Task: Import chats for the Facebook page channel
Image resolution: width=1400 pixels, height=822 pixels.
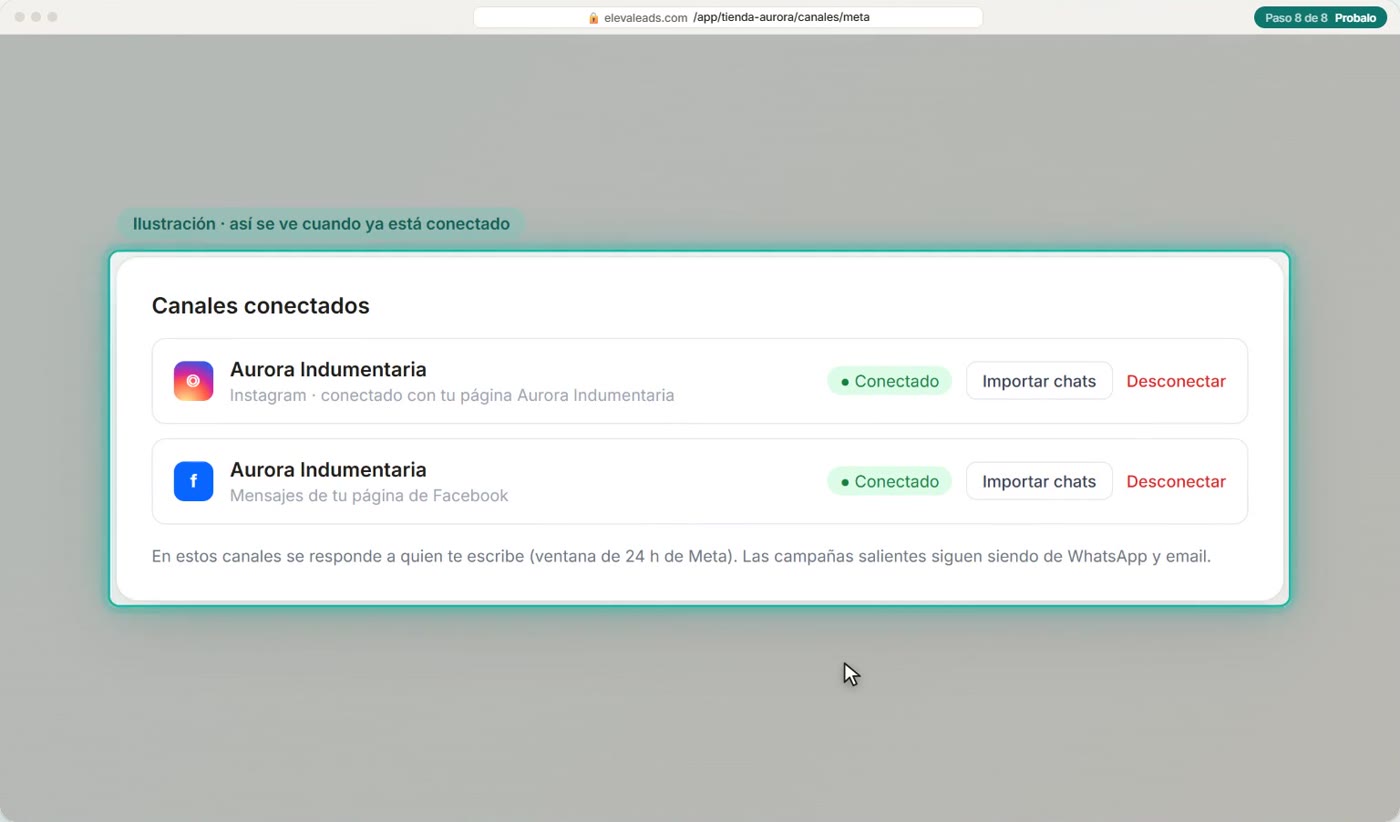Action: (x=1039, y=481)
